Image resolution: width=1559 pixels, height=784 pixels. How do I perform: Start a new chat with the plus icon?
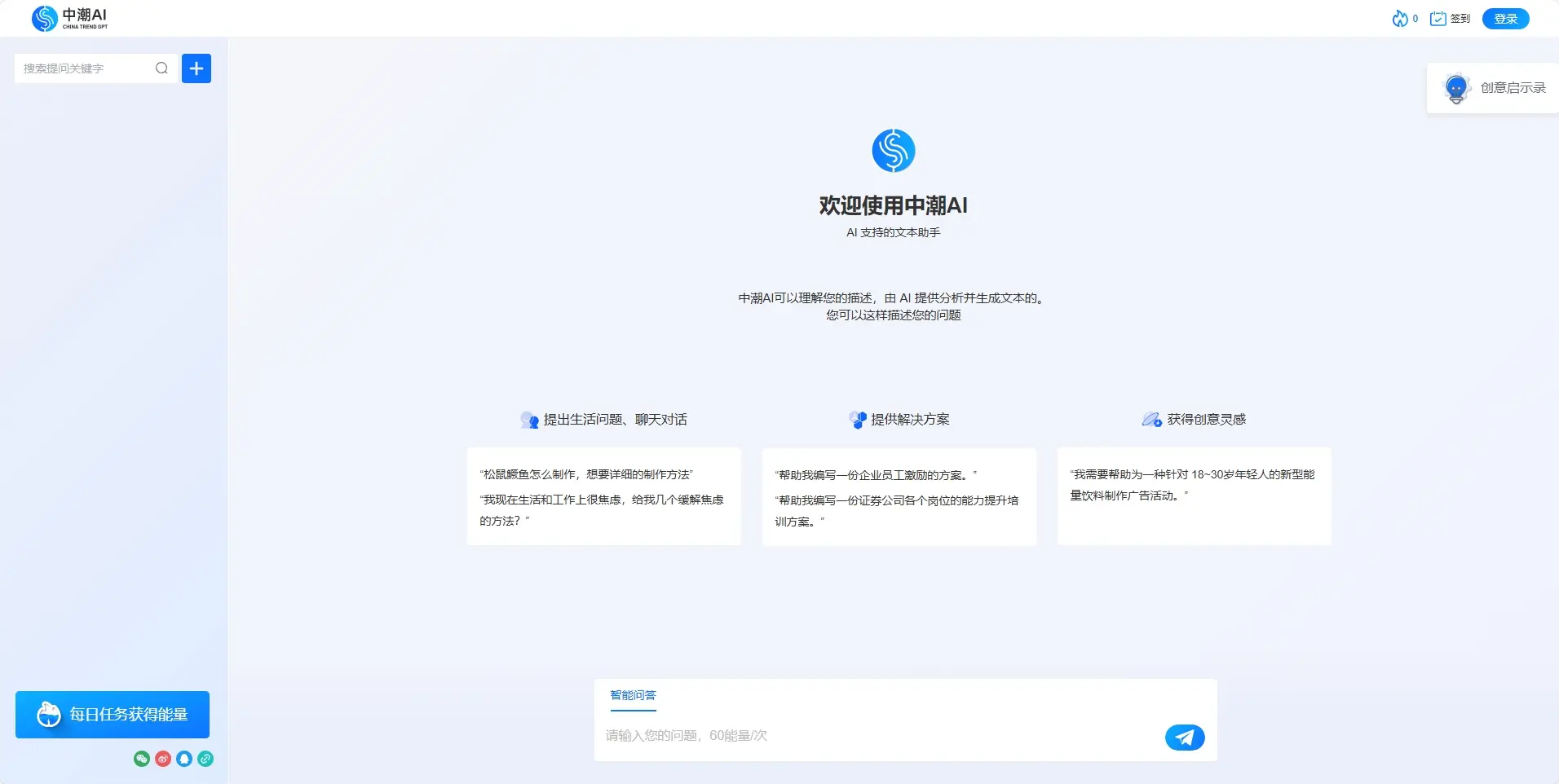click(x=196, y=68)
